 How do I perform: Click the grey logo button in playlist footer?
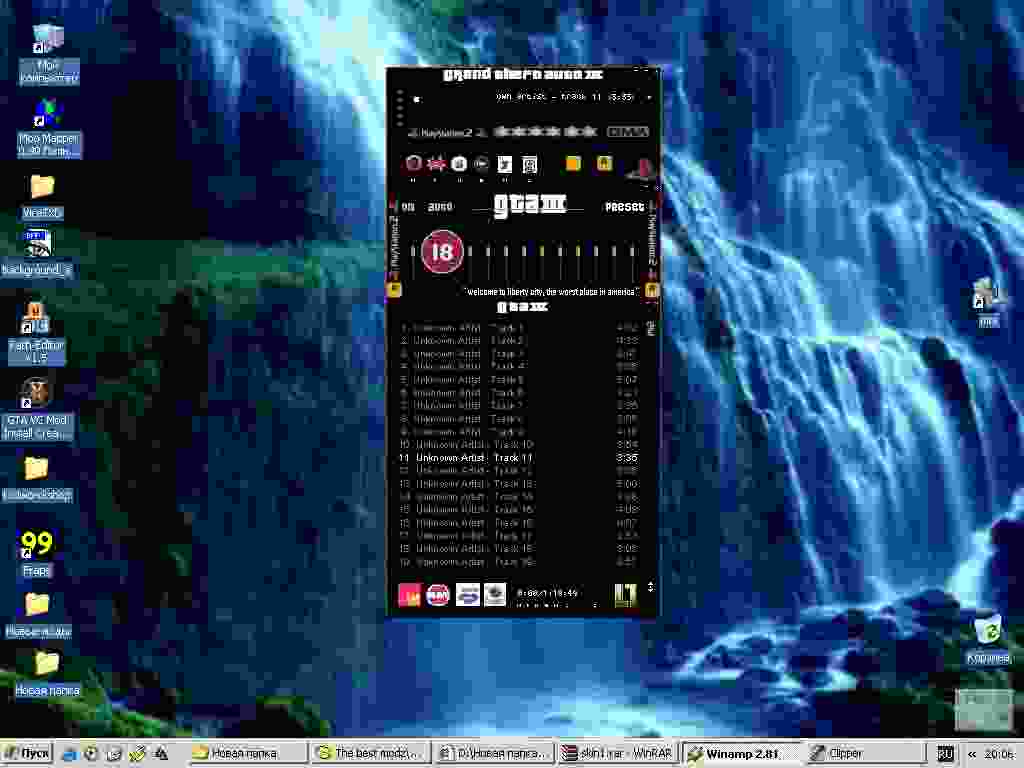click(x=494, y=595)
